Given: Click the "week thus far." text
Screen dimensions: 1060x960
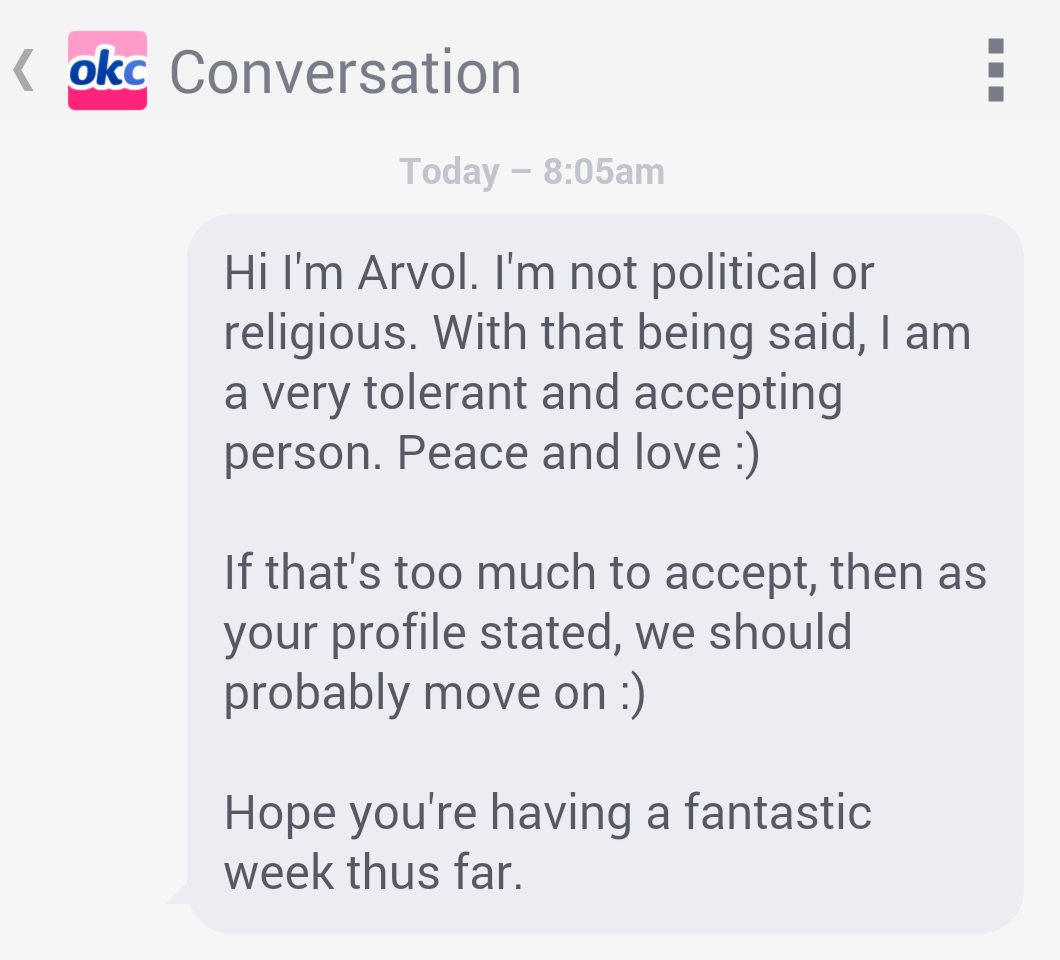Looking at the screenshot, I should (x=373, y=873).
